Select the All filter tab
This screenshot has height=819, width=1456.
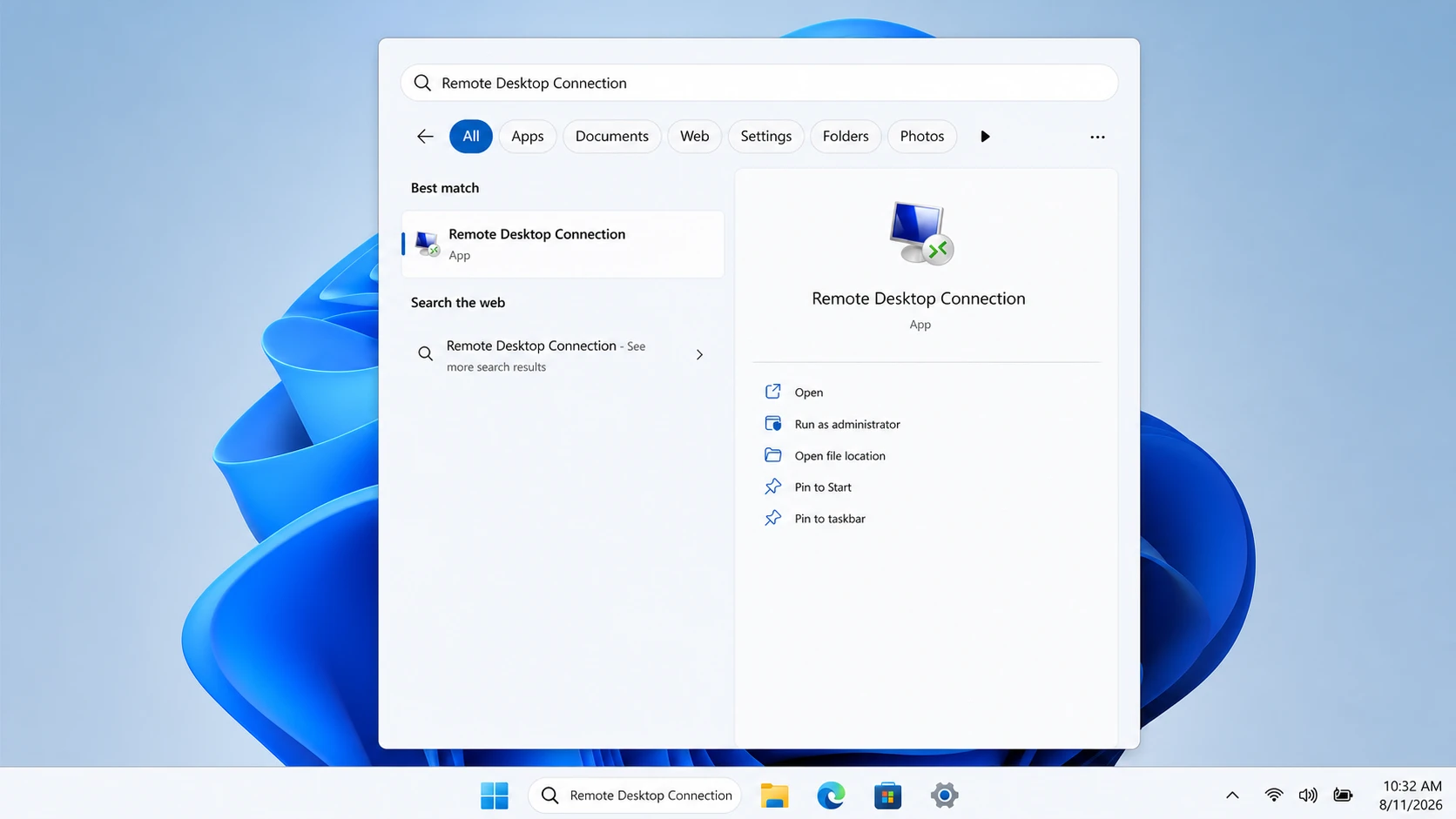point(471,137)
